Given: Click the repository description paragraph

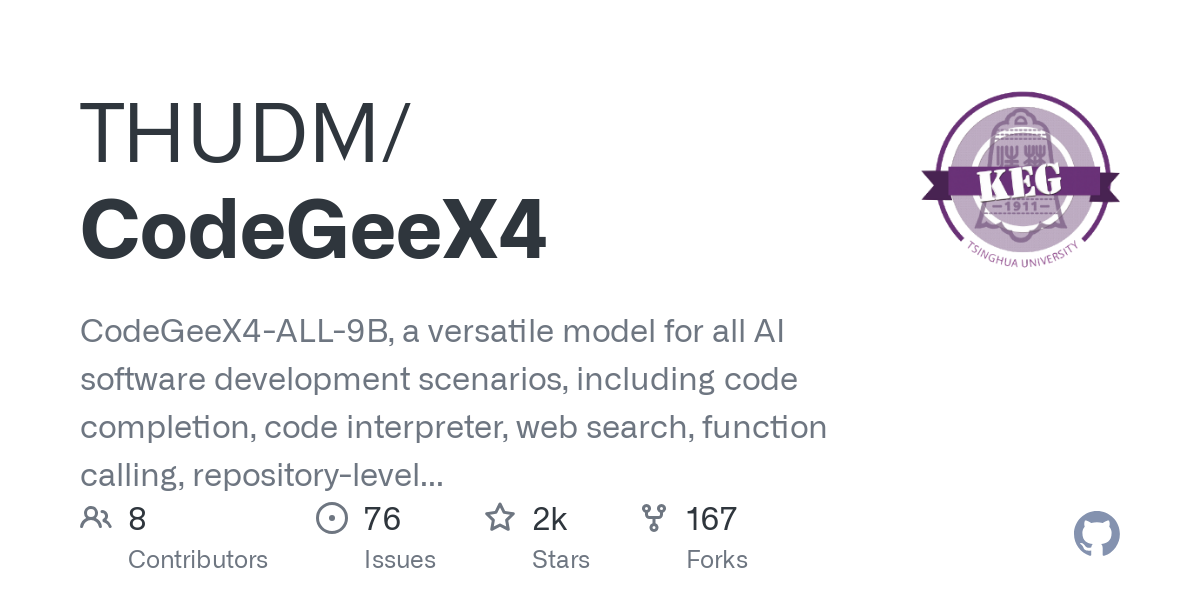Looking at the screenshot, I should (454, 403).
